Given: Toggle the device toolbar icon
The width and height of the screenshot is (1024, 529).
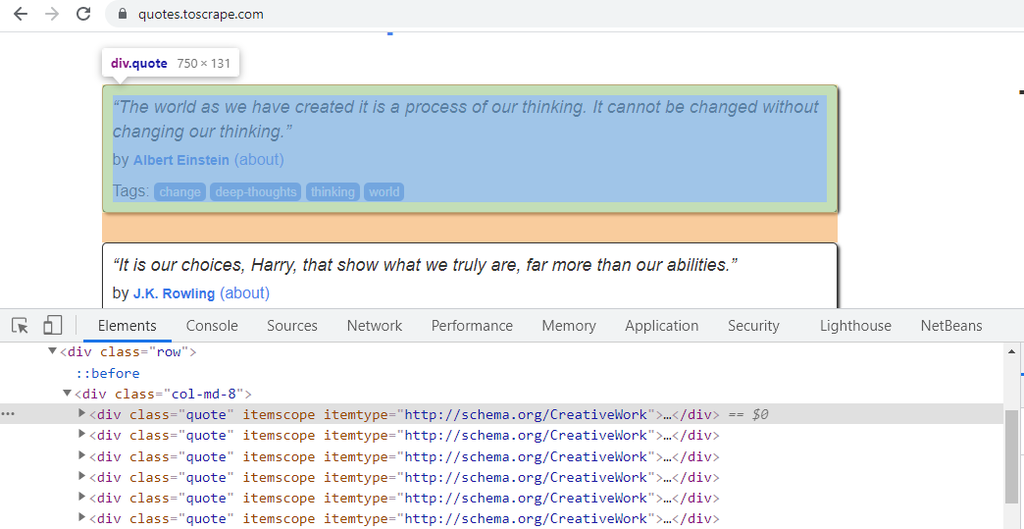Looking at the screenshot, I should click(52, 326).
